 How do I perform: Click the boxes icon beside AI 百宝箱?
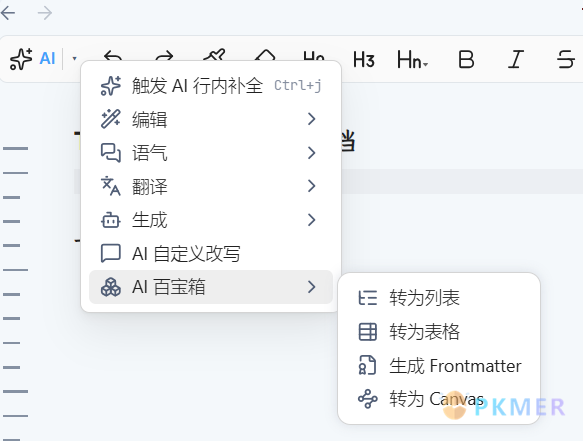point(111,287)
